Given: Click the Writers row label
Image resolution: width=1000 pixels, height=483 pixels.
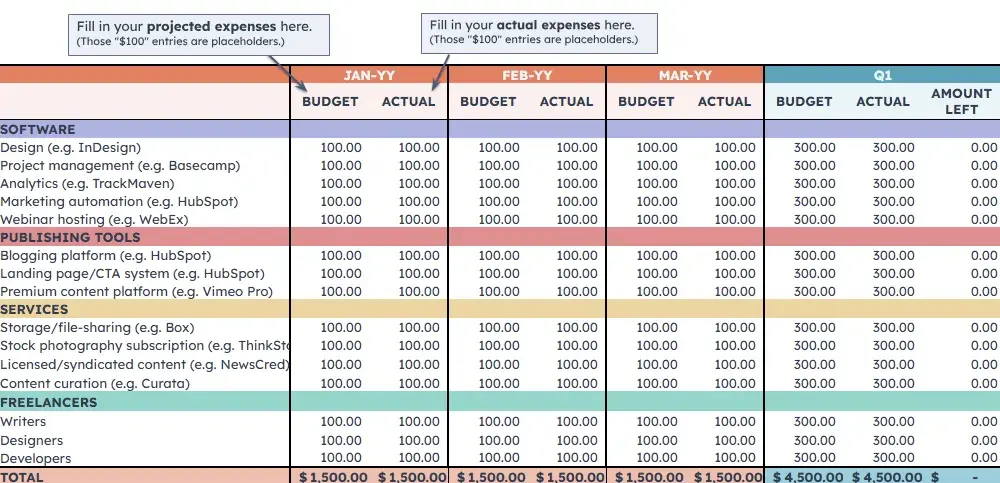Looking at the screenshot, I should 23,422.
